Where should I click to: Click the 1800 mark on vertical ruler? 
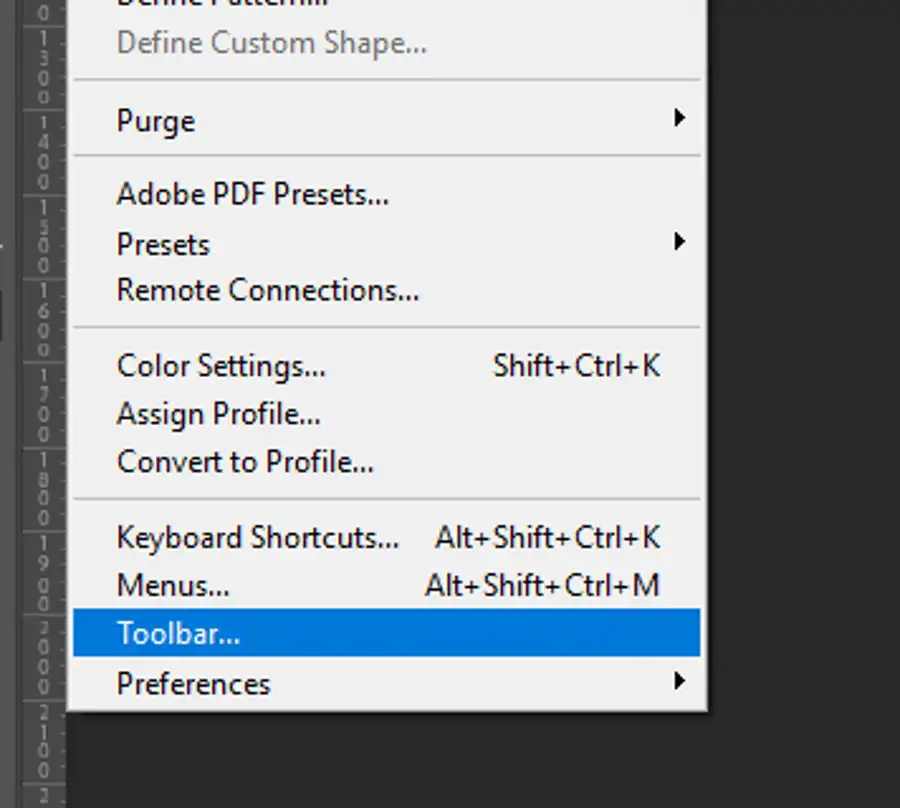click(43, 488)
